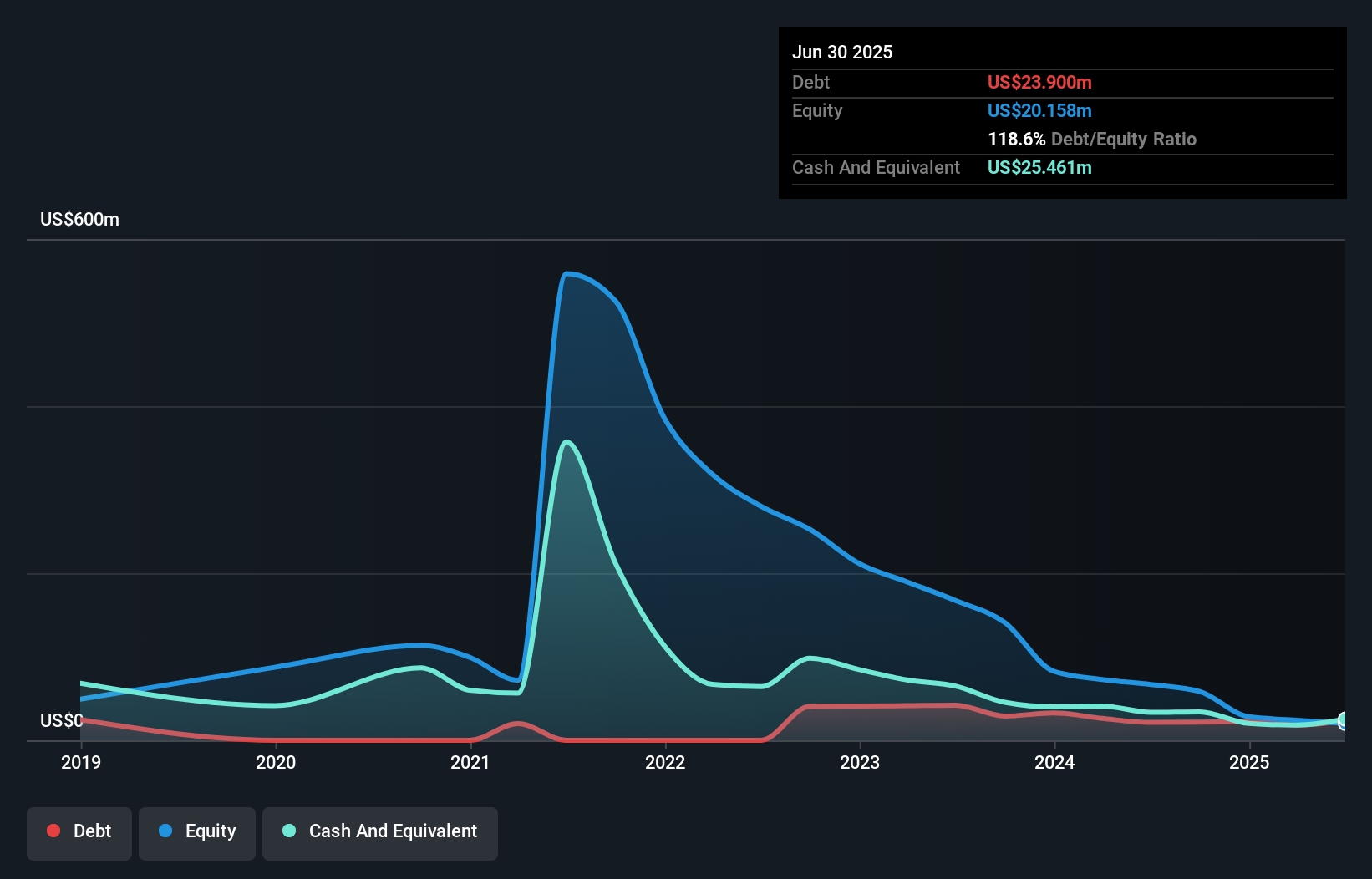
Task: Click the red Debt value US$23.900m
Action: [x=1039, y=82]
